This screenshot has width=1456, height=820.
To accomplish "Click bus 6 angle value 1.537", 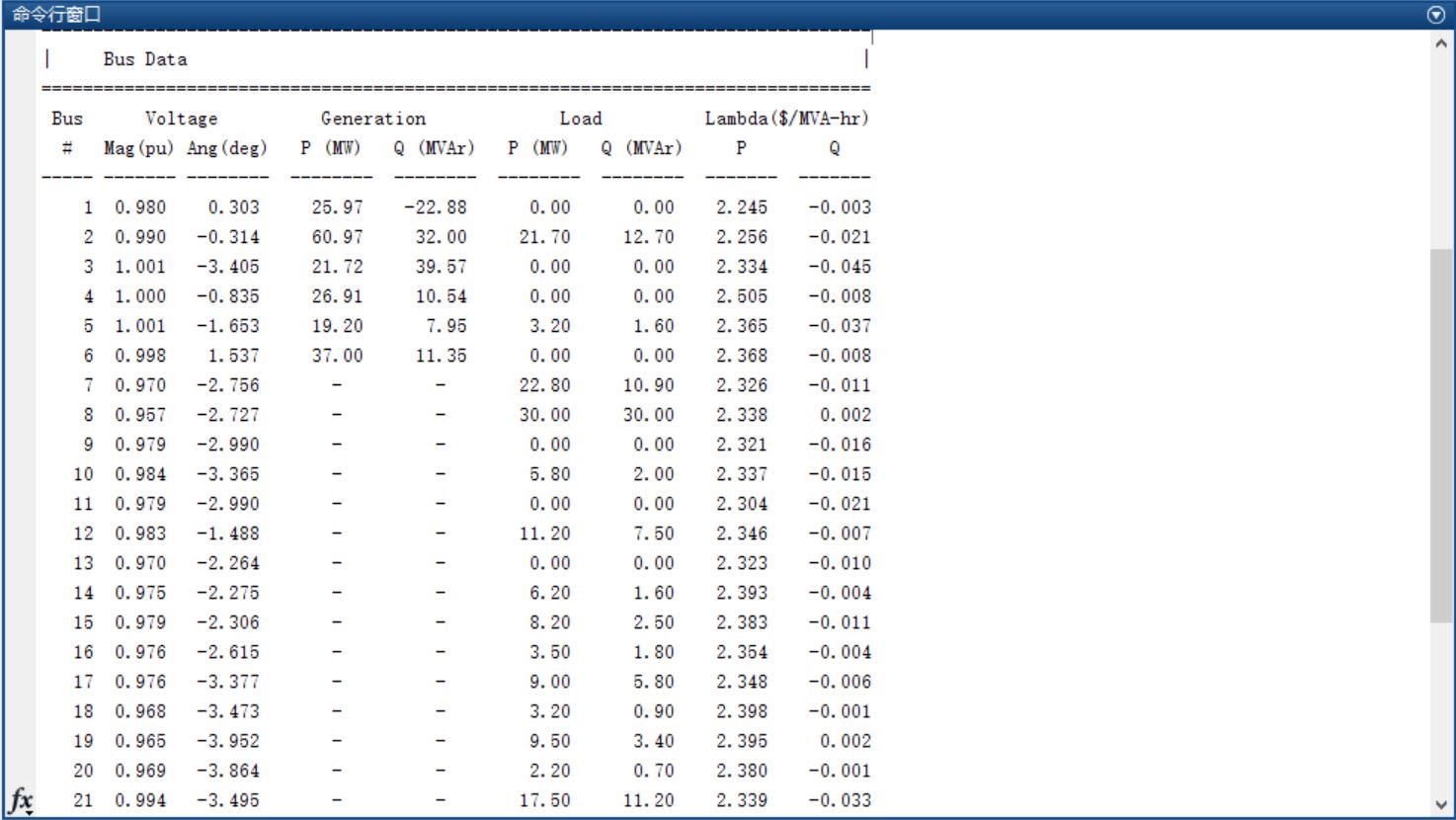I will (234, 356).
